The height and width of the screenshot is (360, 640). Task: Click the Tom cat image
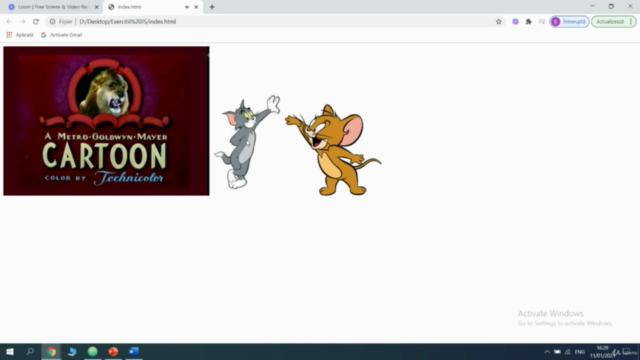tap(247, 142)
